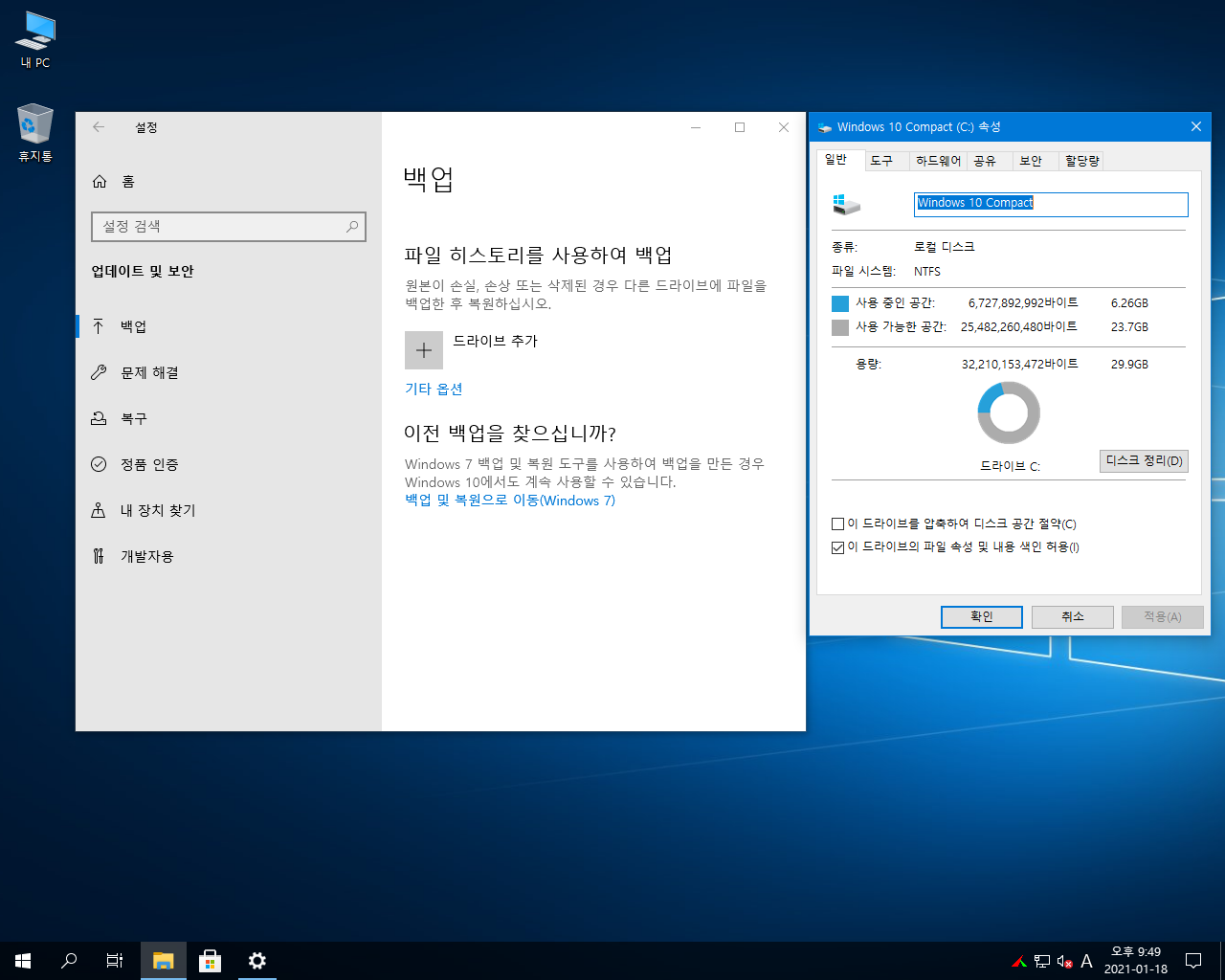The height and width of the screenshot is (980, 1225).
Task: Click 25,482,260,480바이트 free space value
Action: point(1019,327)
